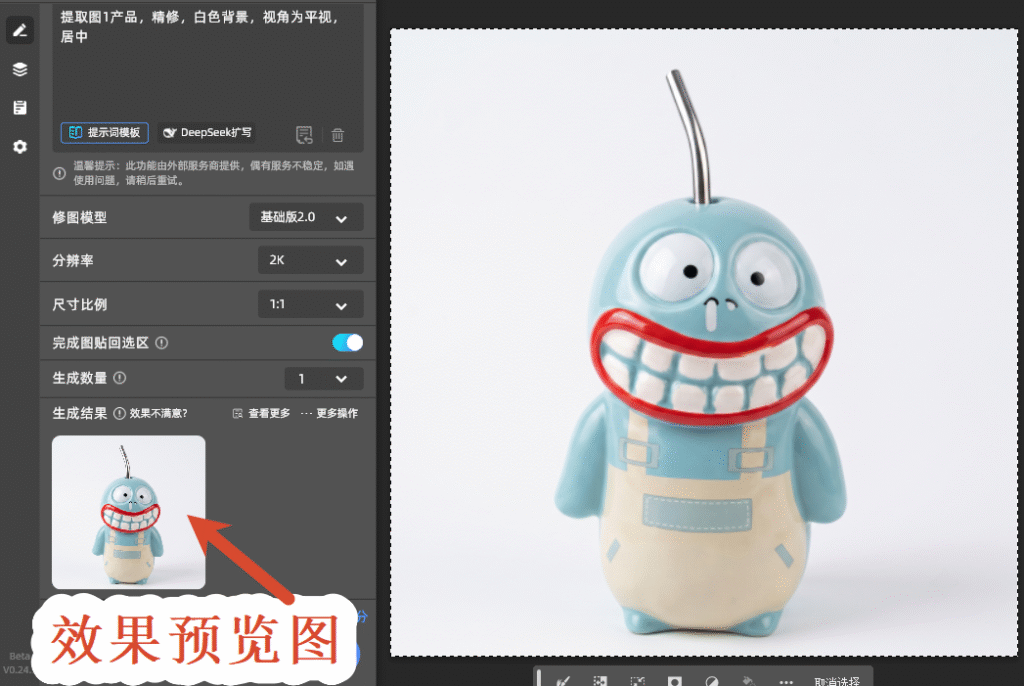Open the layers stack panel in the sidebar
Screen dimensions: 1024x686
(x=20, y=69)
